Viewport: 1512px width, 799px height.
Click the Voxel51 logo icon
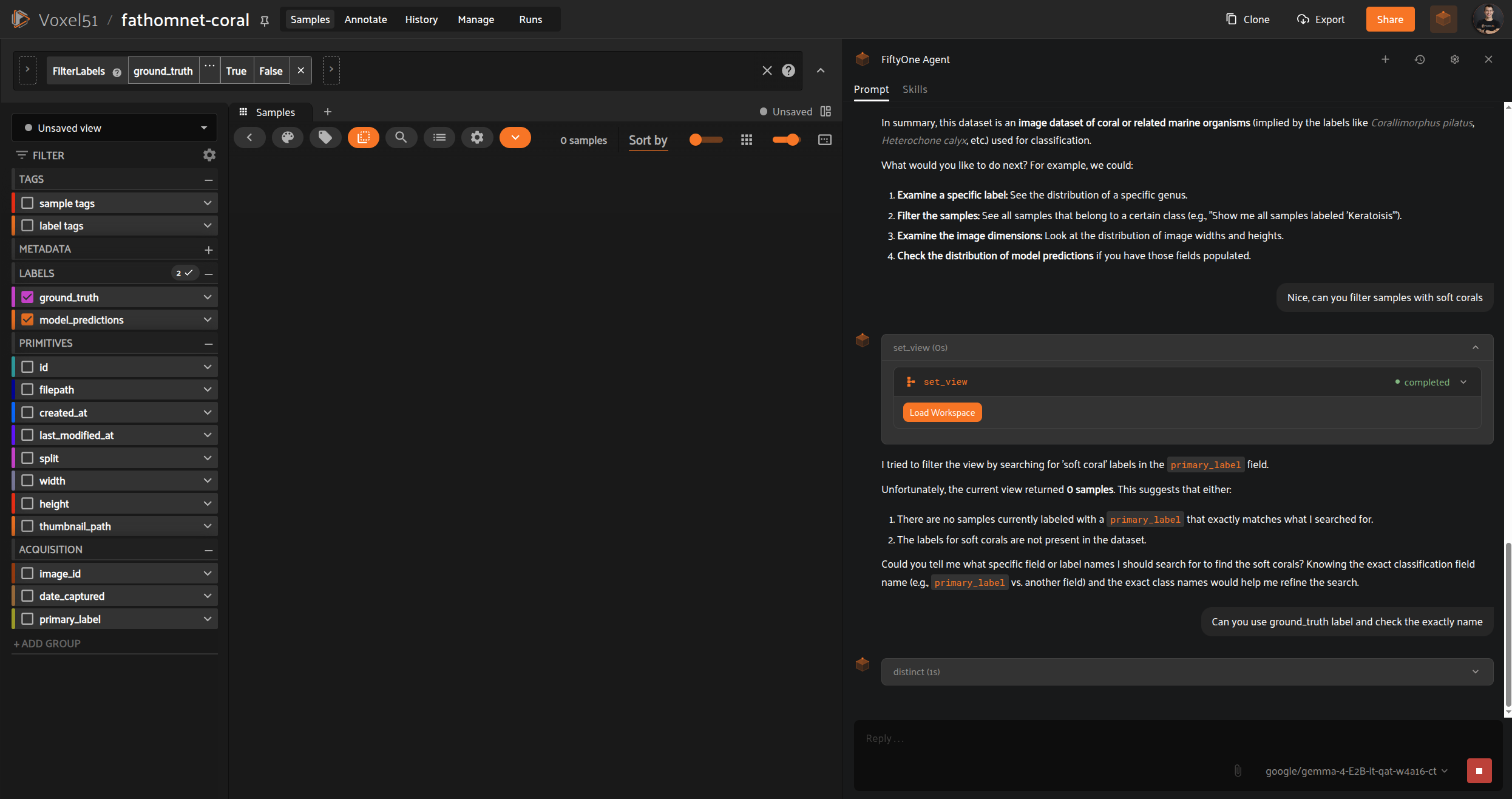point(20,19)
